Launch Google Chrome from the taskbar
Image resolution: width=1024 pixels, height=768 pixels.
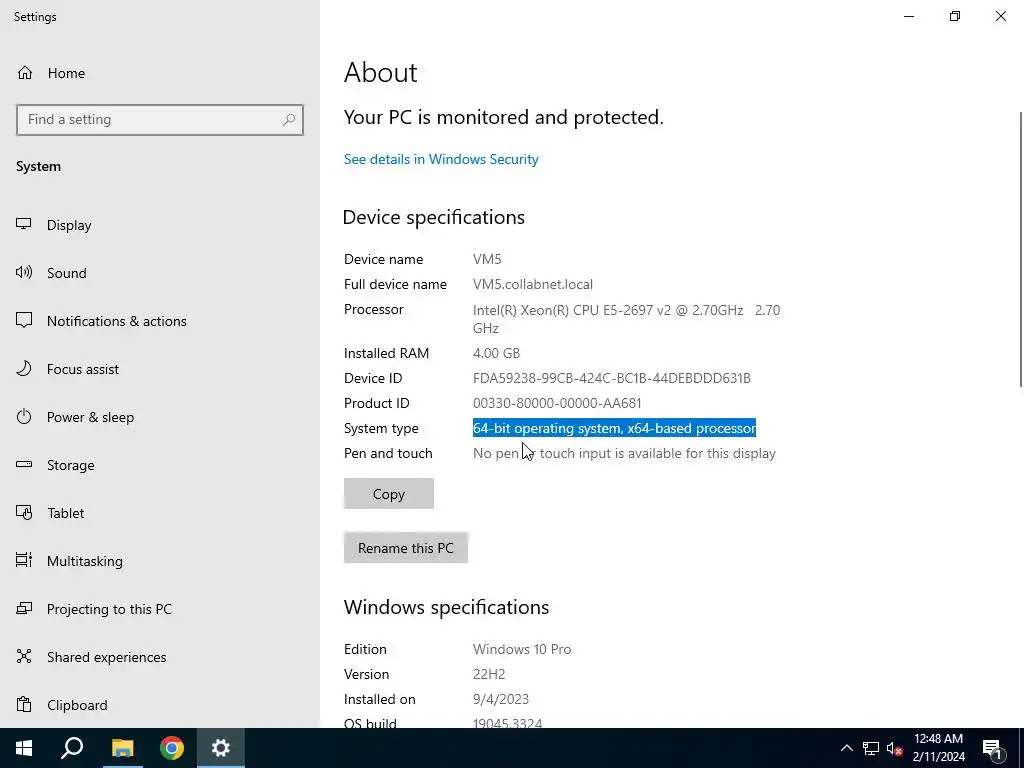[172, 748]
